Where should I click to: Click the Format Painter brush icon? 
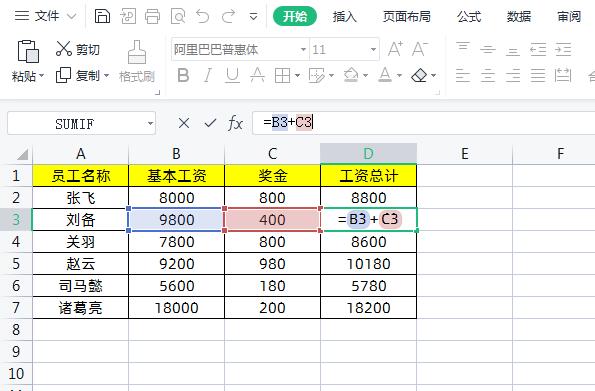point(137,52)
